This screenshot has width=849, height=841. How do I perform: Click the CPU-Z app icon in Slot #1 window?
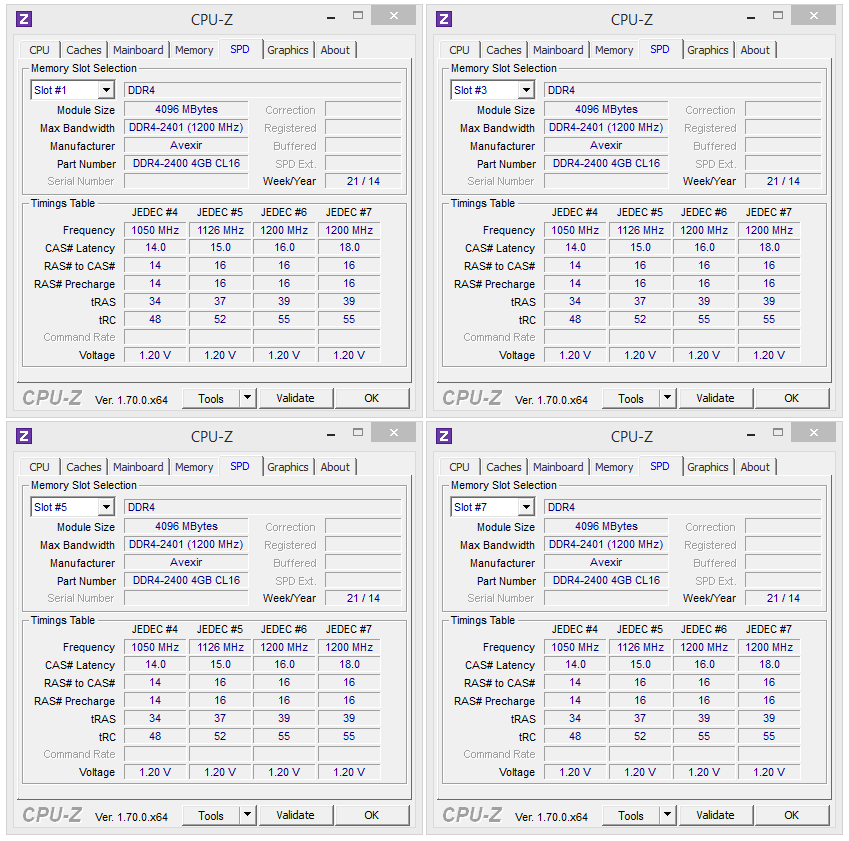24,19
